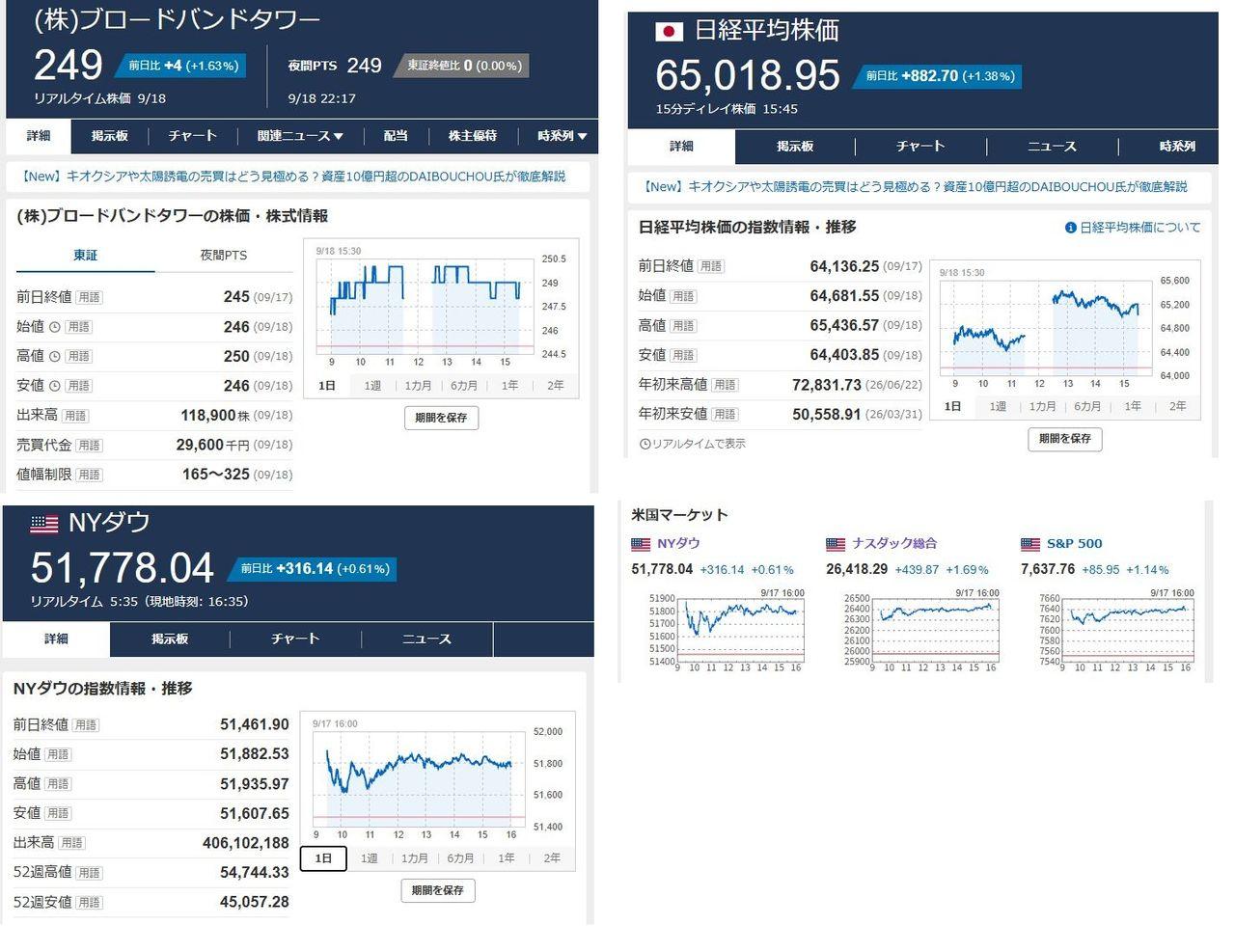Switch to the 配当 tab
The height and width of the screenshot is (952, 1235).
tap(396, 136)
